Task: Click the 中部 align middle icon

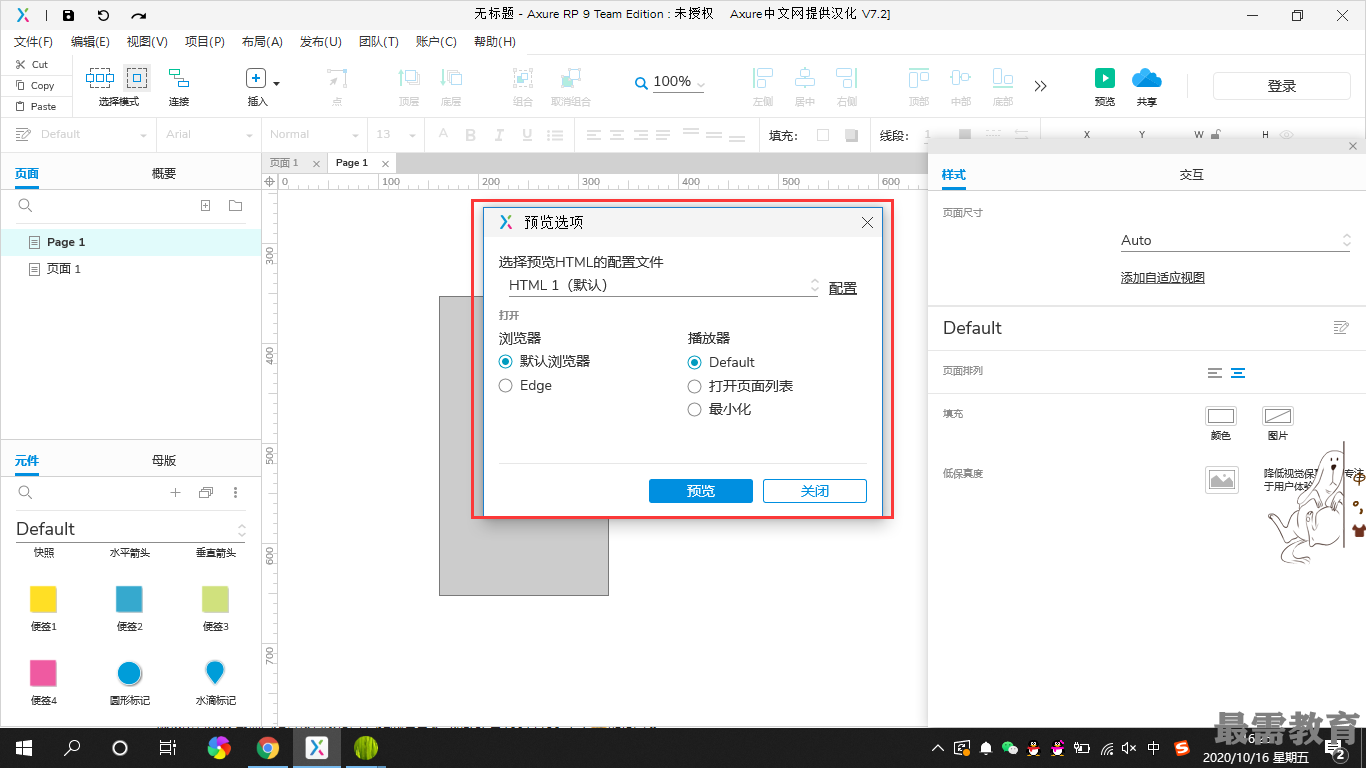Action: point(961,78)
